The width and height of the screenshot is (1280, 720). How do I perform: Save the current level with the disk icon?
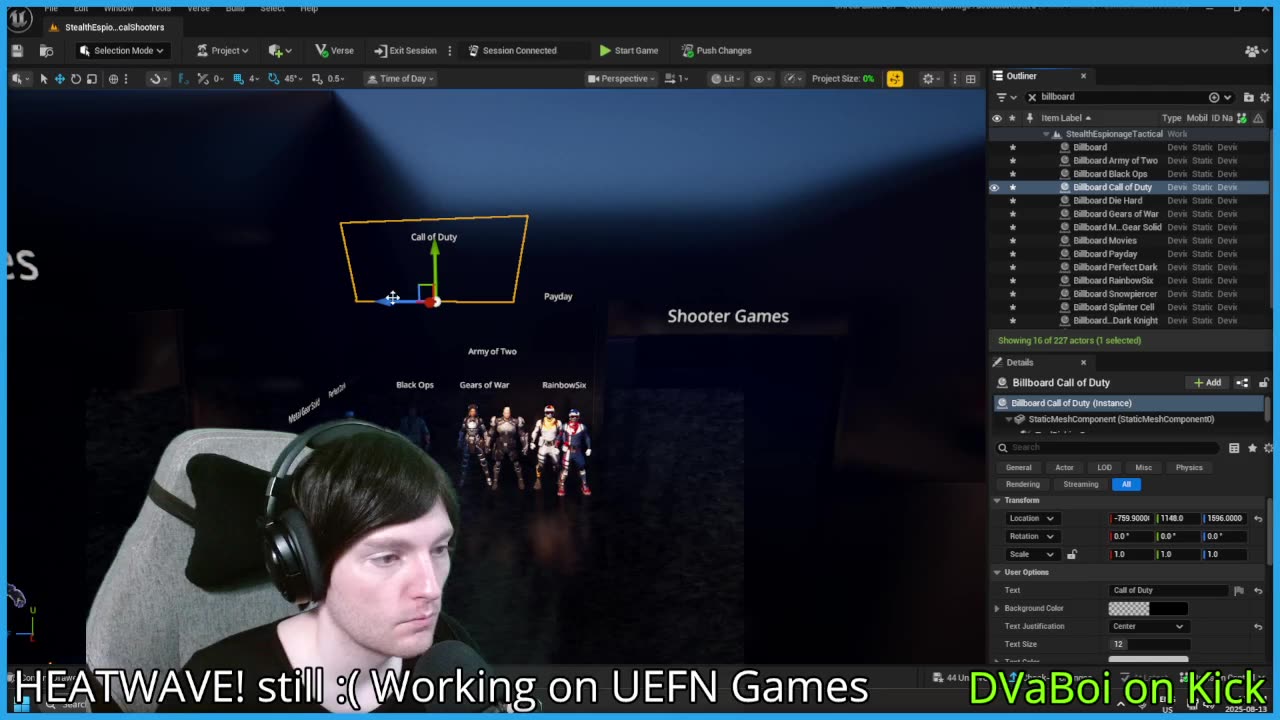click(x=17, y=50)
